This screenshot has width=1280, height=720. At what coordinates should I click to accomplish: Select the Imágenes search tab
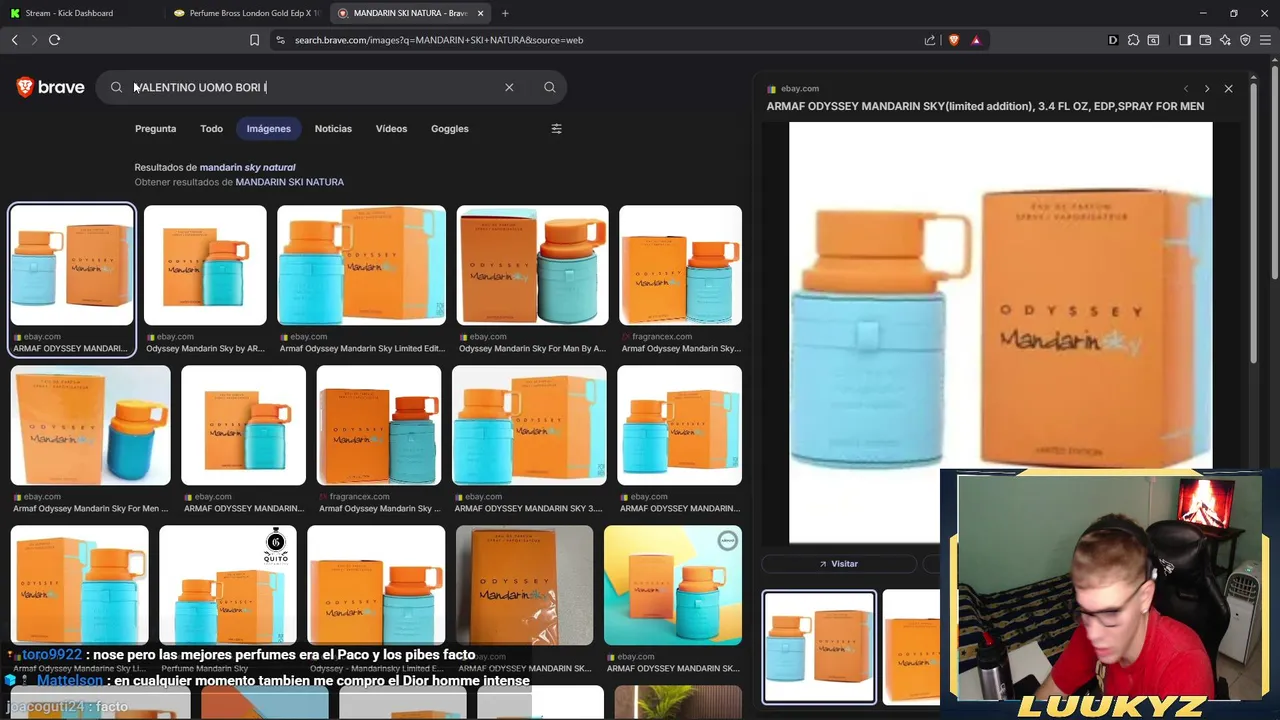click(269, 128)
